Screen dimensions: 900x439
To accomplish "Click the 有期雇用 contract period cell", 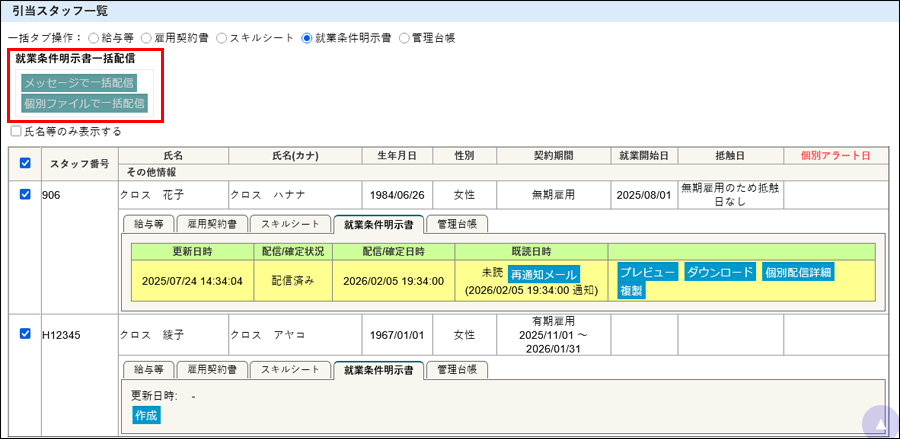I will click(x=553, y=334).
